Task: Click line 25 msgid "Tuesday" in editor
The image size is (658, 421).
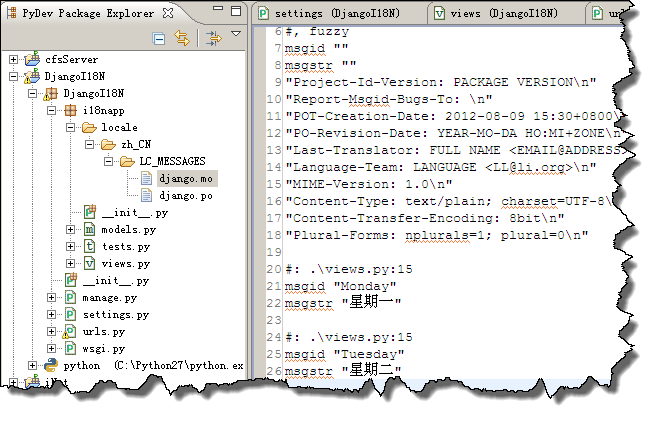Action: pos(344,354)
